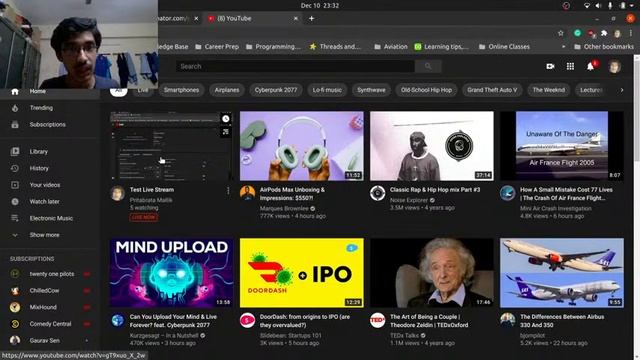Open Online Classes bookmarks folder
This screenshot has height=360, width=640.
[x=504, y=47]
